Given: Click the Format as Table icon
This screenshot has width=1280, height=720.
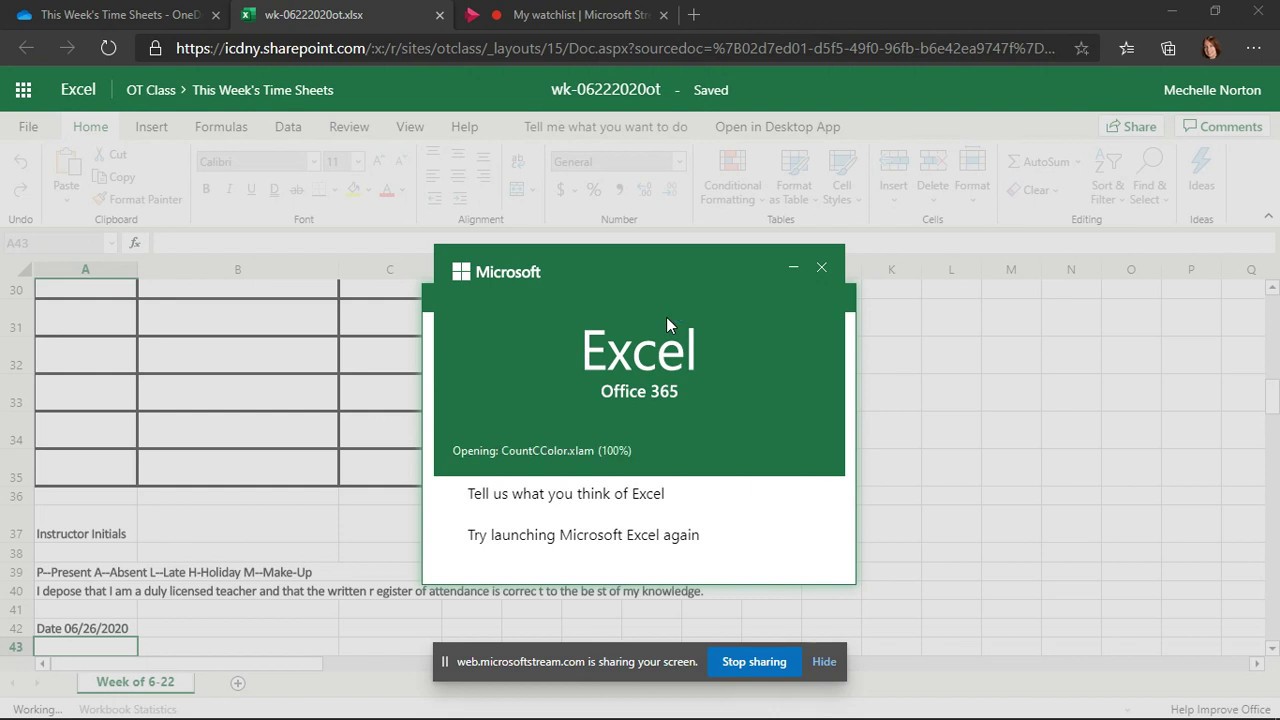Looking at the screenshot, I should tap(794, 162).
